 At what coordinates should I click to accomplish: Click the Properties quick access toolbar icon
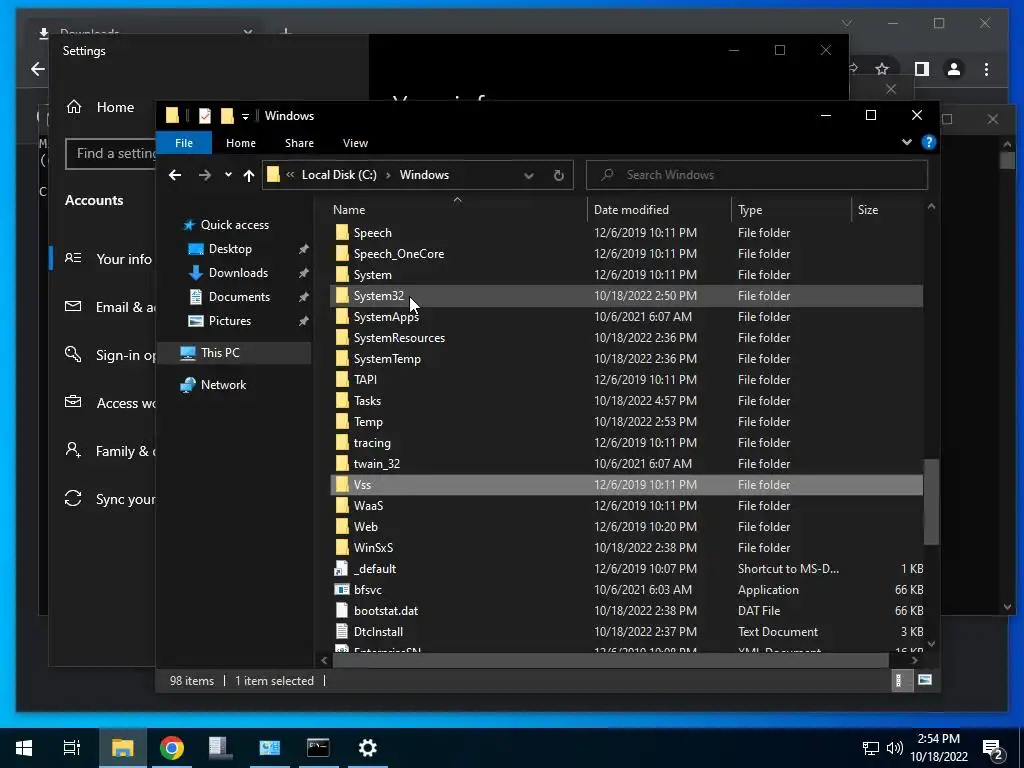[x=205, y=116]
